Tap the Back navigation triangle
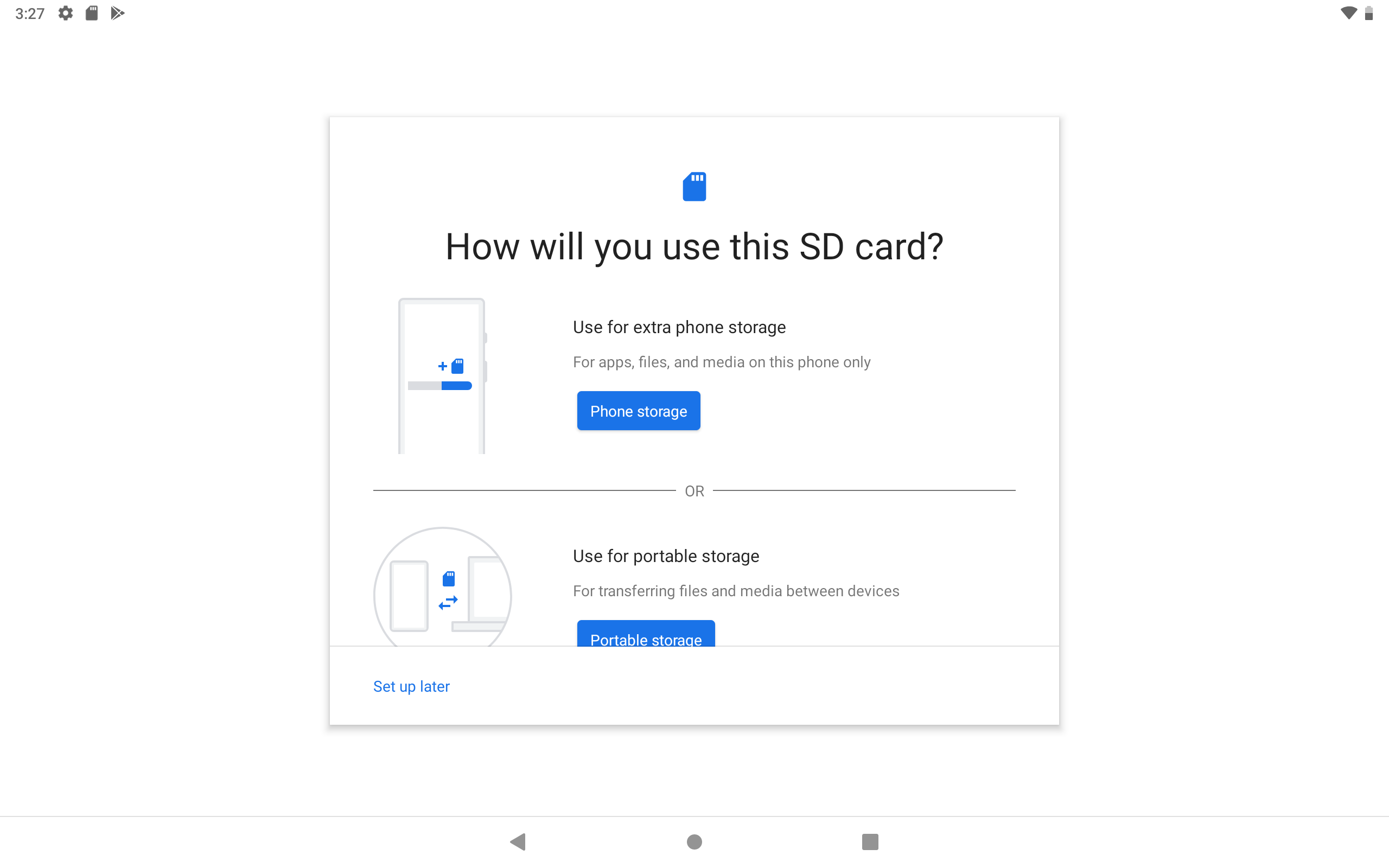This screenshot has height=868, width=1389. coord(518,841)
